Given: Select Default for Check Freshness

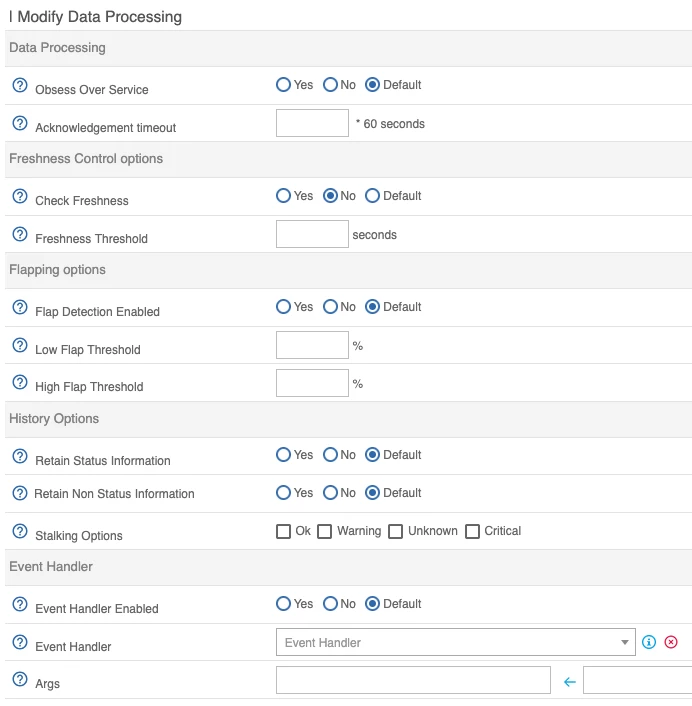Looking at the screenshot, I should 372,196.
